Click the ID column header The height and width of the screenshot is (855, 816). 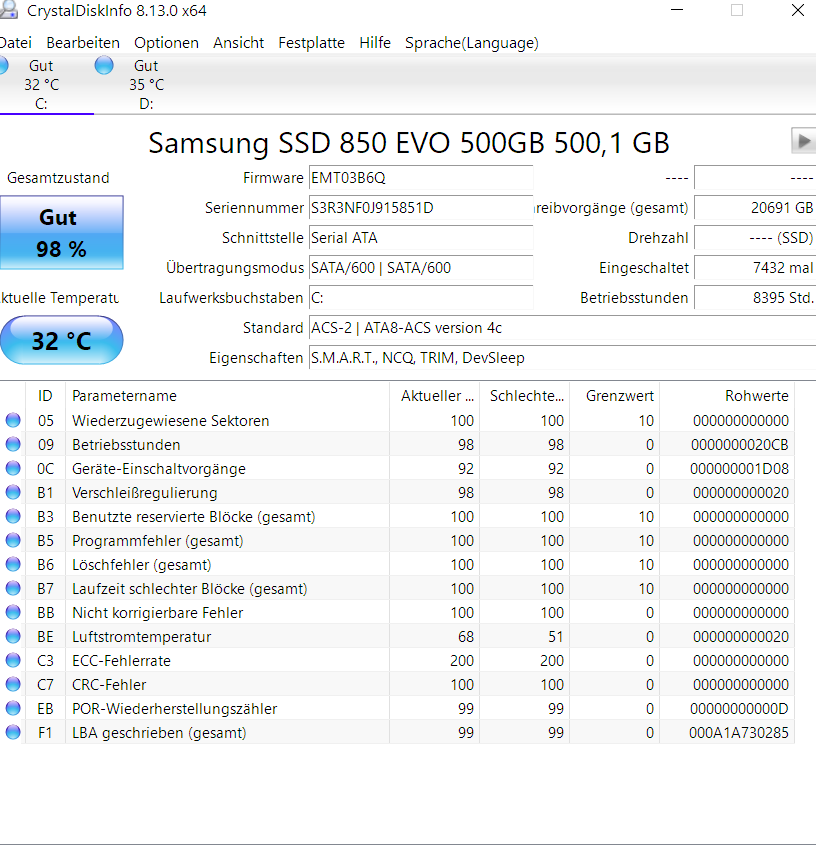point(45,396)
